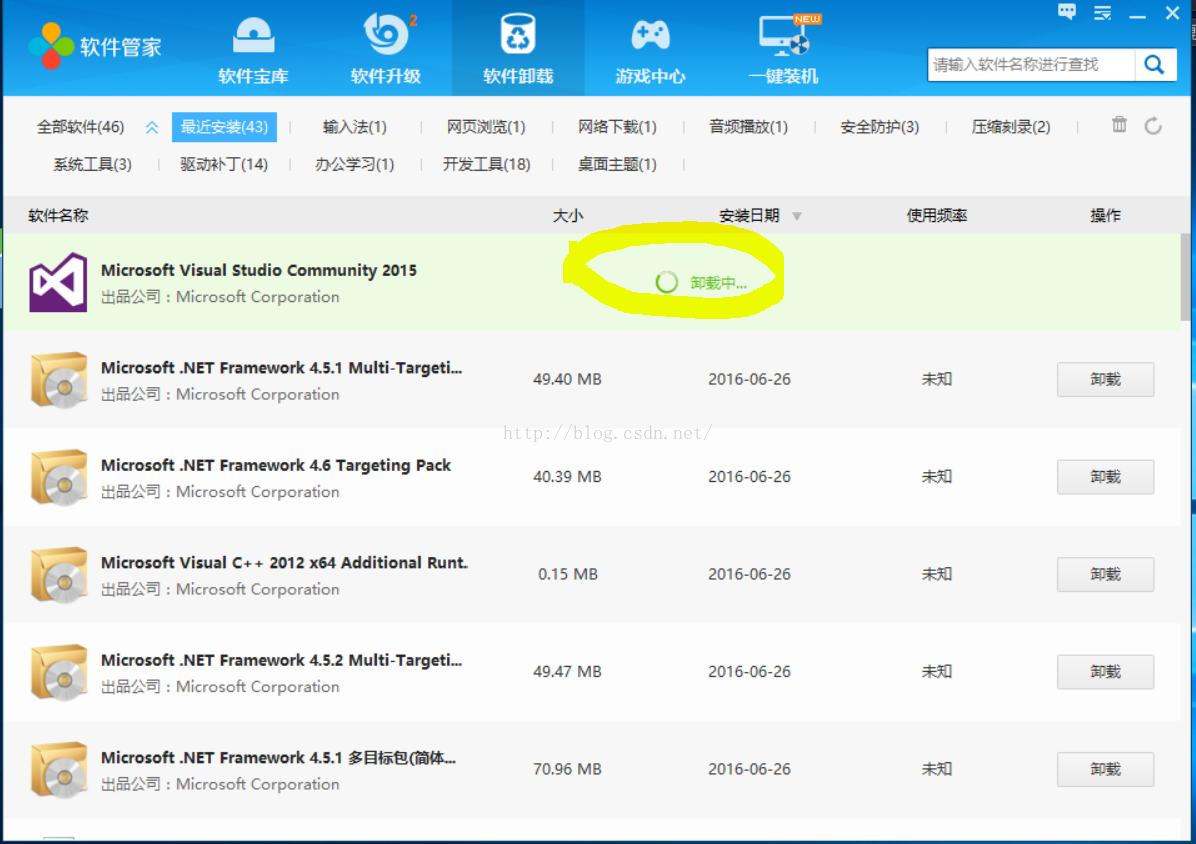This screenshot has height=844, width=1196.
Task: Click the 40.39 MB size value
Action: point(567,477)
